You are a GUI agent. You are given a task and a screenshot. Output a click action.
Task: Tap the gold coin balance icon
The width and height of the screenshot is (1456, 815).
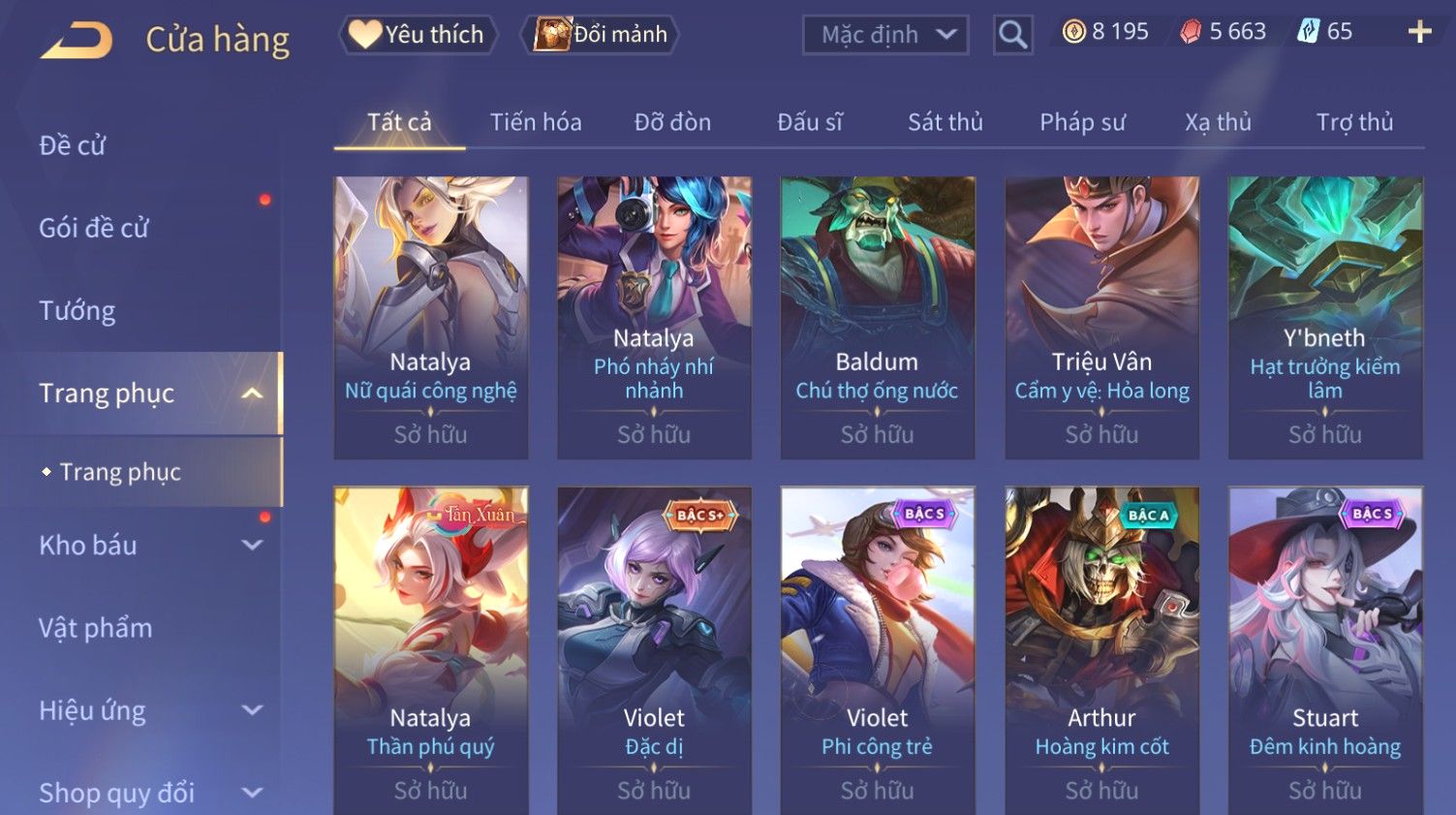click(x=1073, y=32)
